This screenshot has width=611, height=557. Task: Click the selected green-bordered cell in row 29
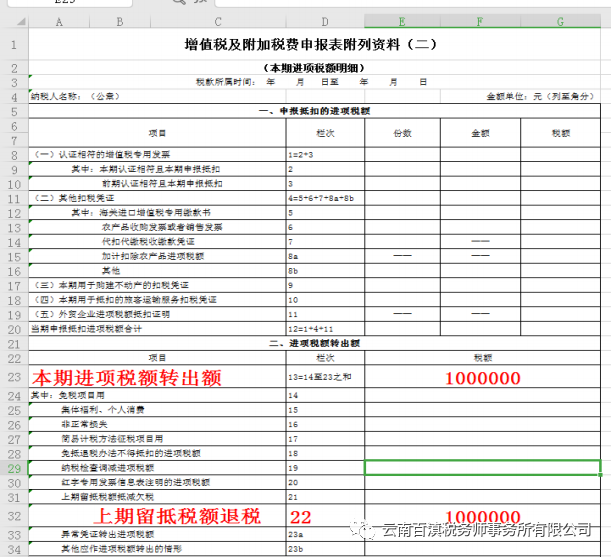482,468
